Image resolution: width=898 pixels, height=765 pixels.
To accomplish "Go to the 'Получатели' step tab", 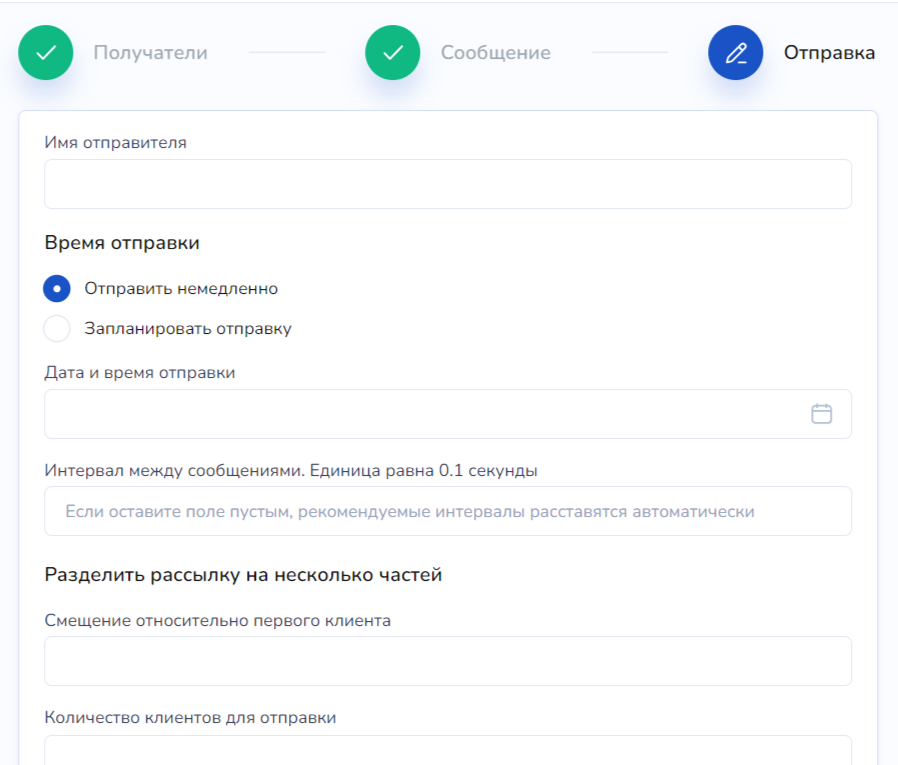I will point(150,53).
